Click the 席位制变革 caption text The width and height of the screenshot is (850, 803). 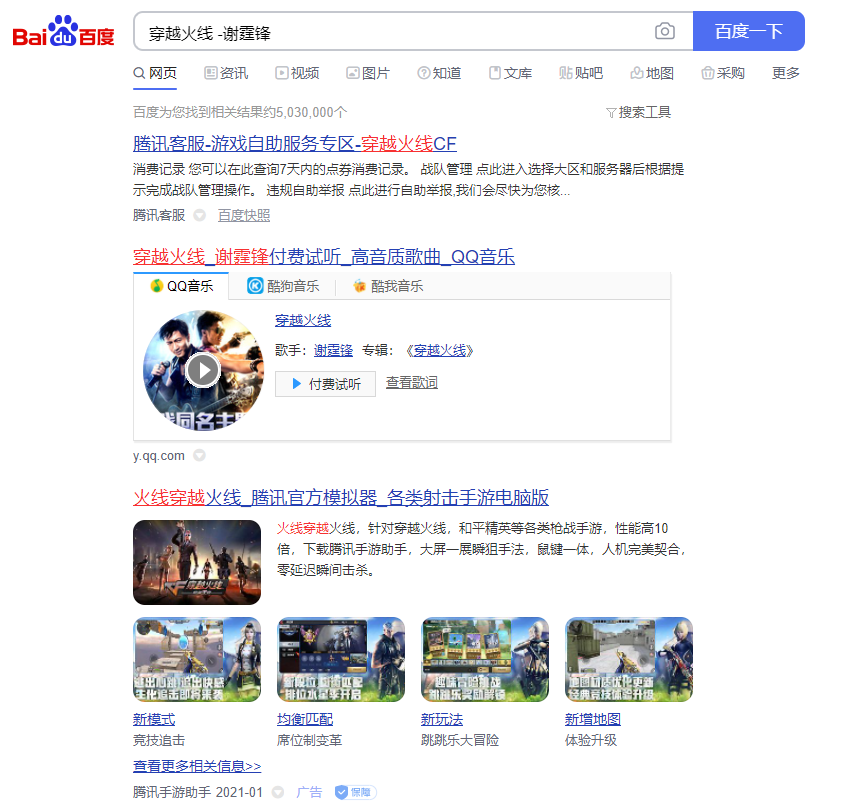pos(310,740)
